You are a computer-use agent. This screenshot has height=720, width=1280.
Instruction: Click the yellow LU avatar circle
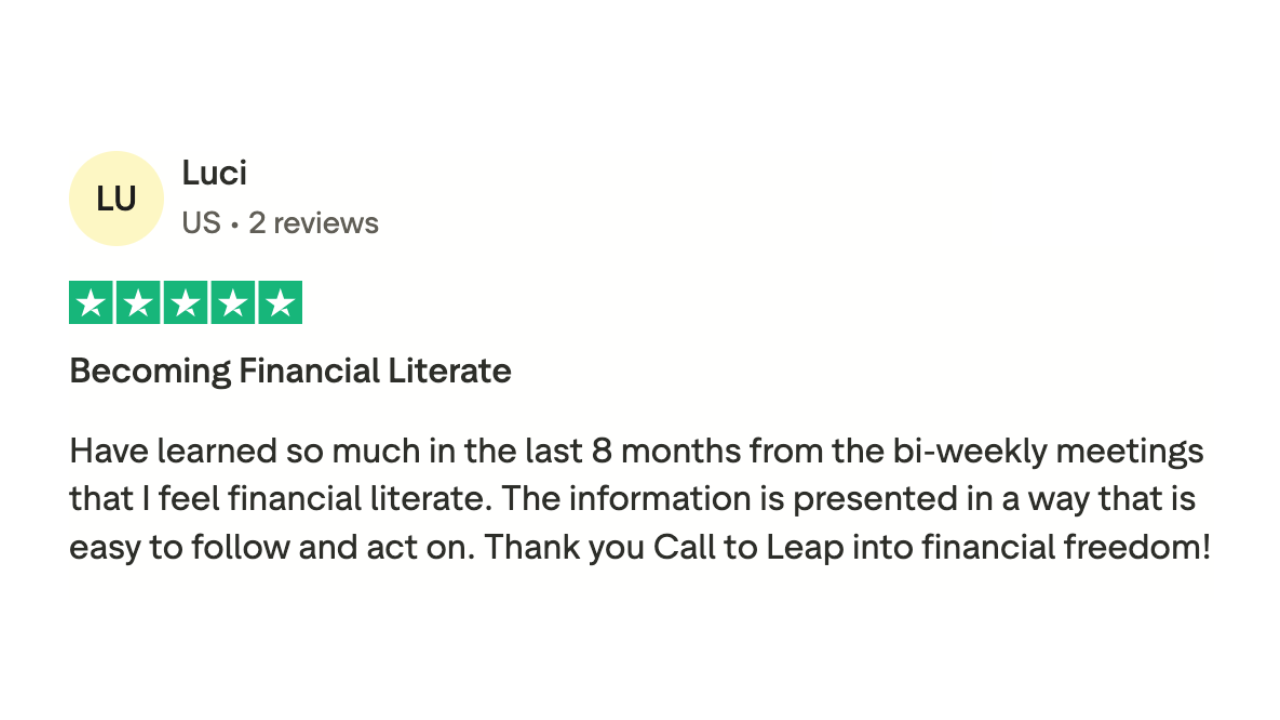click(116, 198)
